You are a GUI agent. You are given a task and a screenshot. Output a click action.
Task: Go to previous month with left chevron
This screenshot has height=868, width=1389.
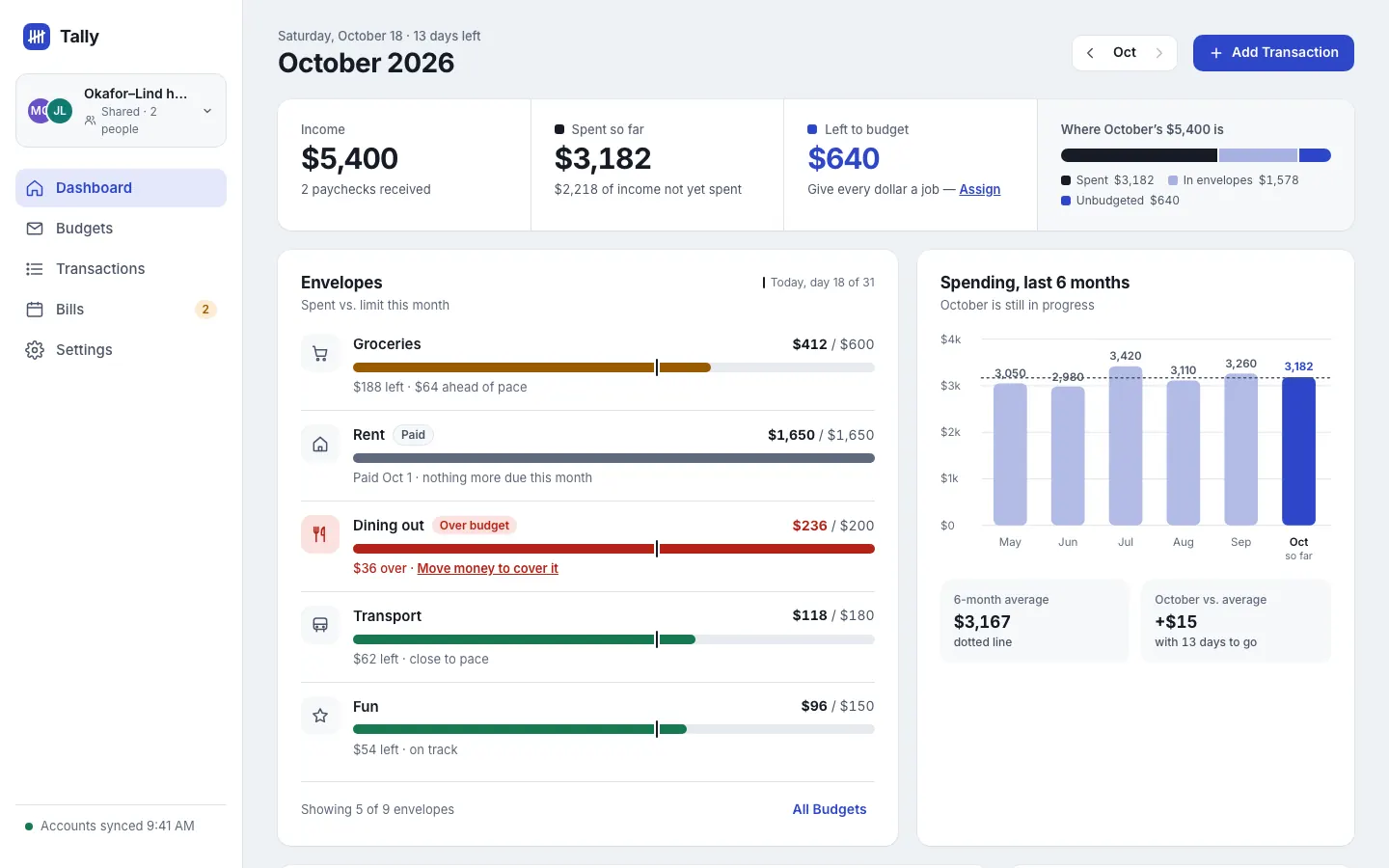1090,53
